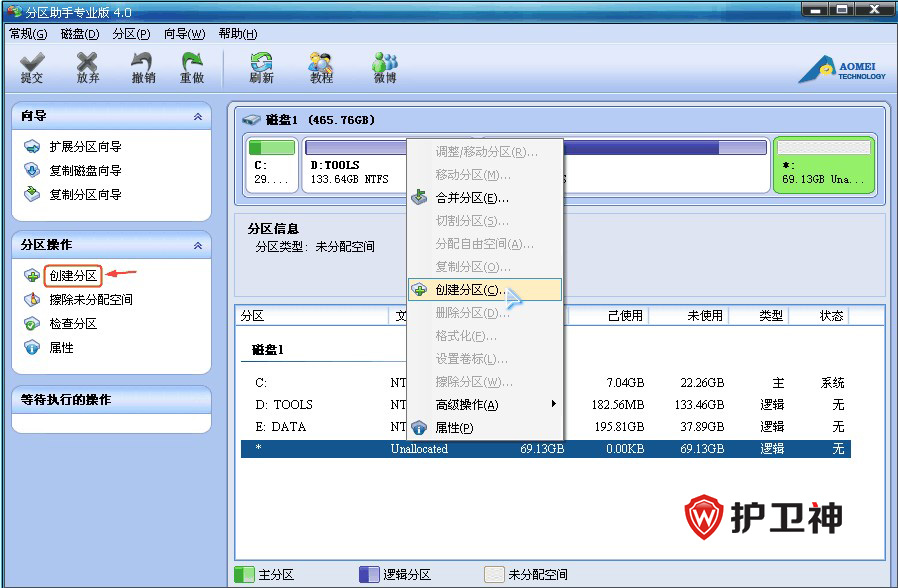Select the C: row in partition list
The image size is (898, 588).
pyautogui.click(x=546, y=383)
